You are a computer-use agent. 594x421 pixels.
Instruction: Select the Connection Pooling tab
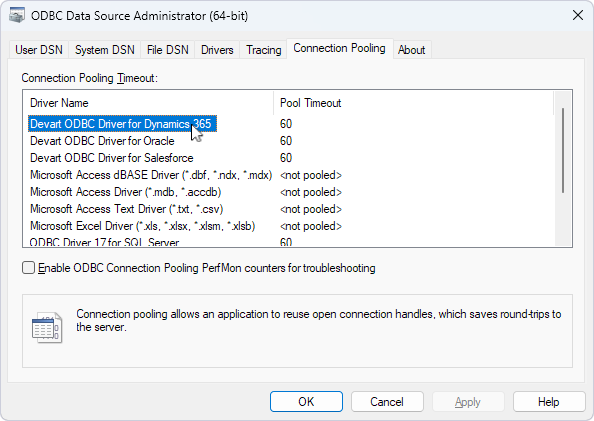click(339, 48)
